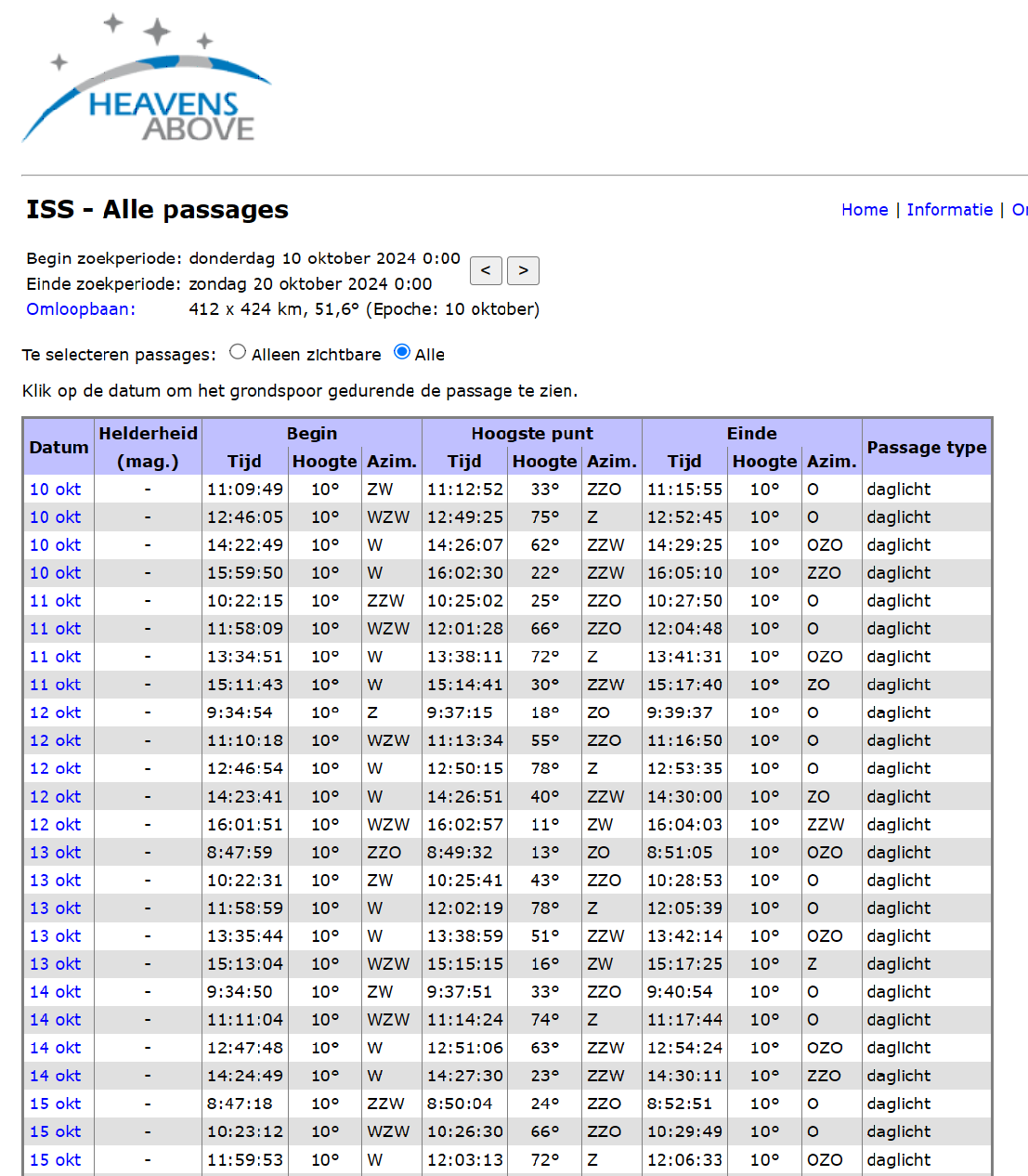Viewport: 1028px width, 1176px height.
Task: Open the 12 okt pass at 16:01:51
Action: [x=55, y=825]
